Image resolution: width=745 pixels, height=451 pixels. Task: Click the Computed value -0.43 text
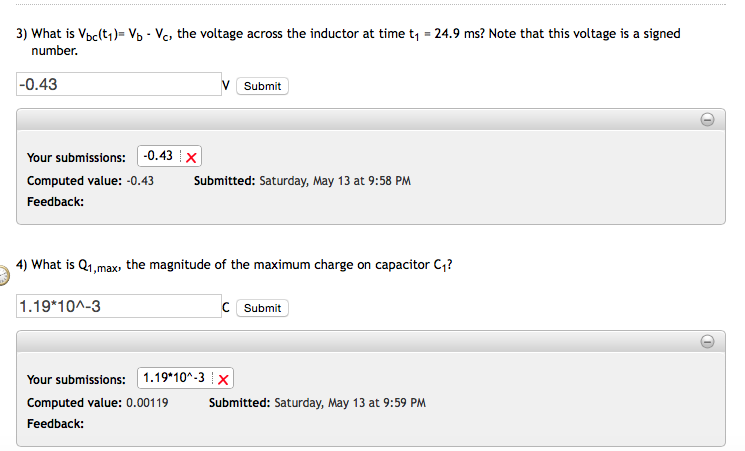pyautogui.click(x=90, y=181)
